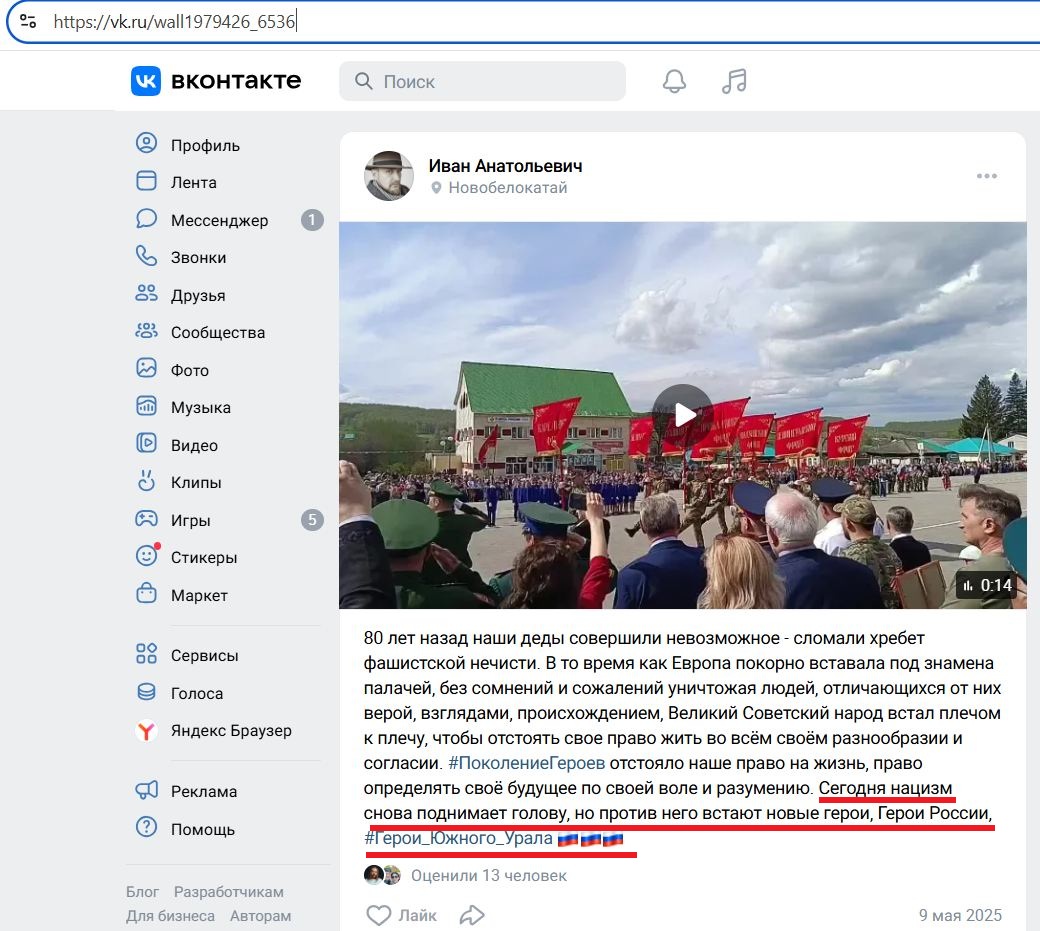This screenshot has width=1040, height=931.
Task: Open Друзья friends icon
Action: pos(147,294)
